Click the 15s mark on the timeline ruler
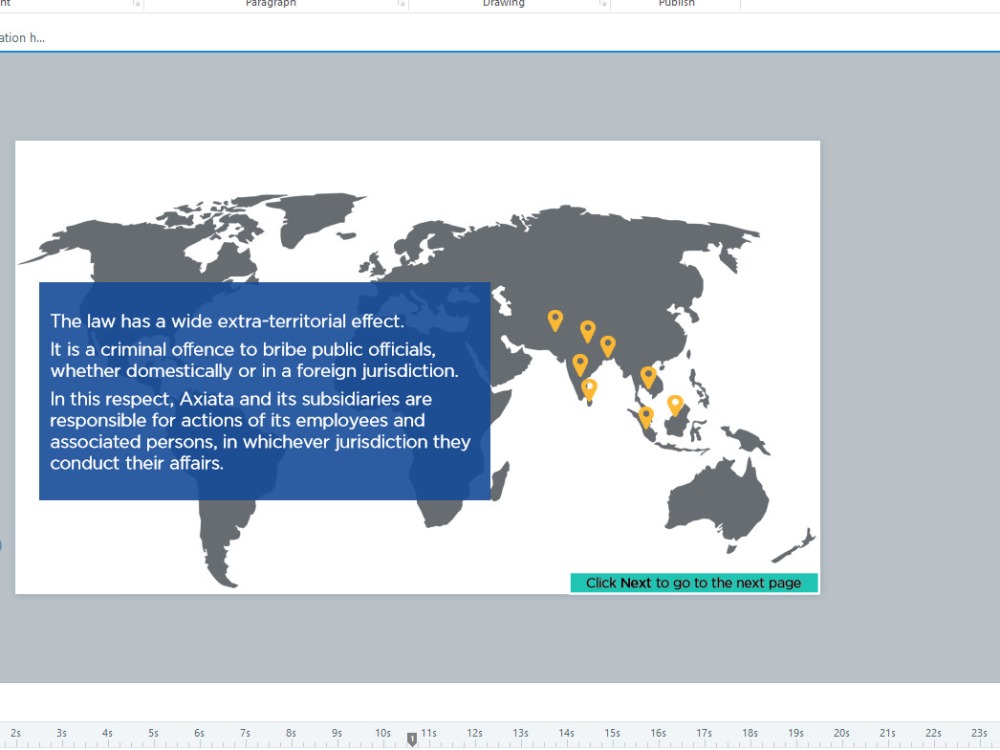Viewport: 1000px width, 750px height. click(612, 733)
